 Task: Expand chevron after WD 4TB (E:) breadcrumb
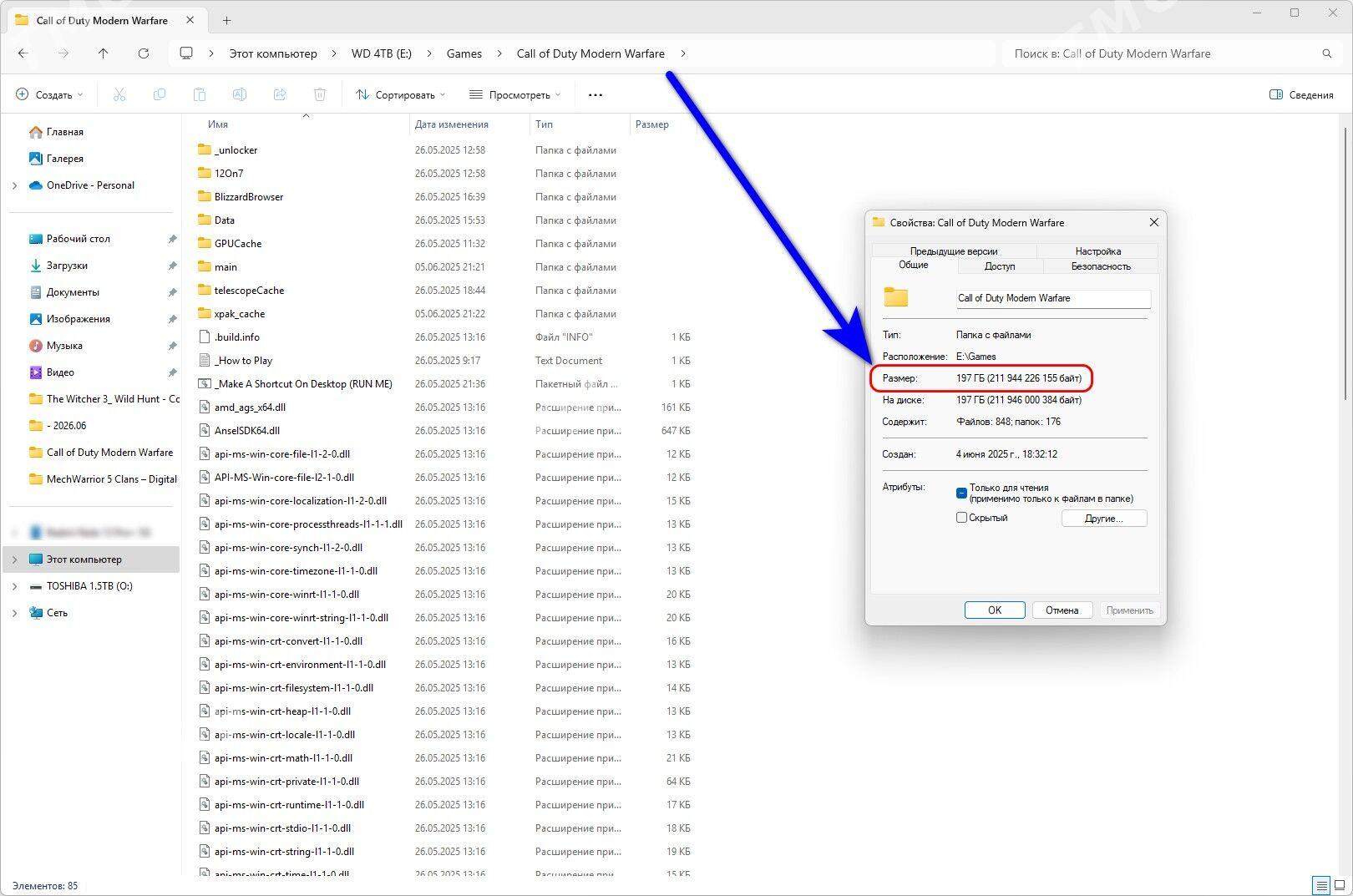429,53
